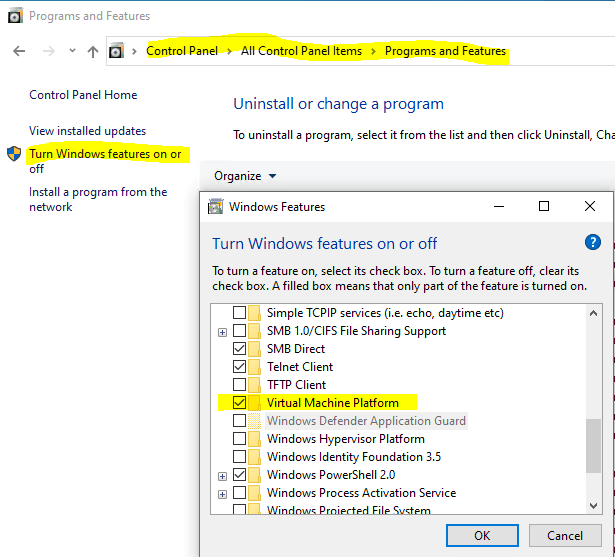Click scroll up arrow in features list
The image size is (615, 557).
pyautogui.click(x=593, y=313)
